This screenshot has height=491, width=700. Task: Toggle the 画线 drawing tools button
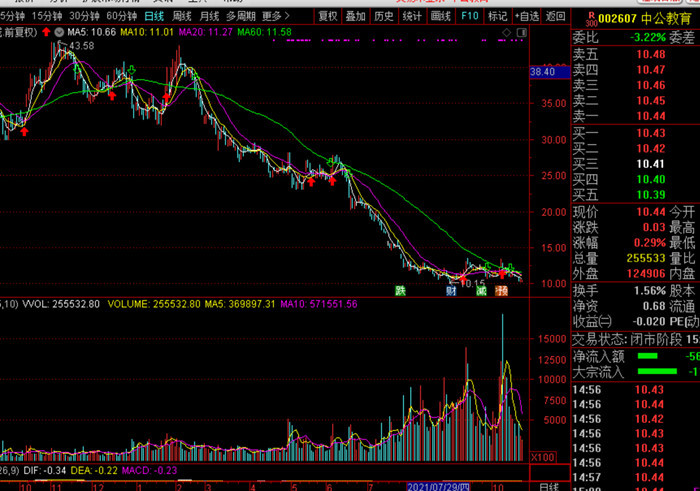[x=441, y=16]
